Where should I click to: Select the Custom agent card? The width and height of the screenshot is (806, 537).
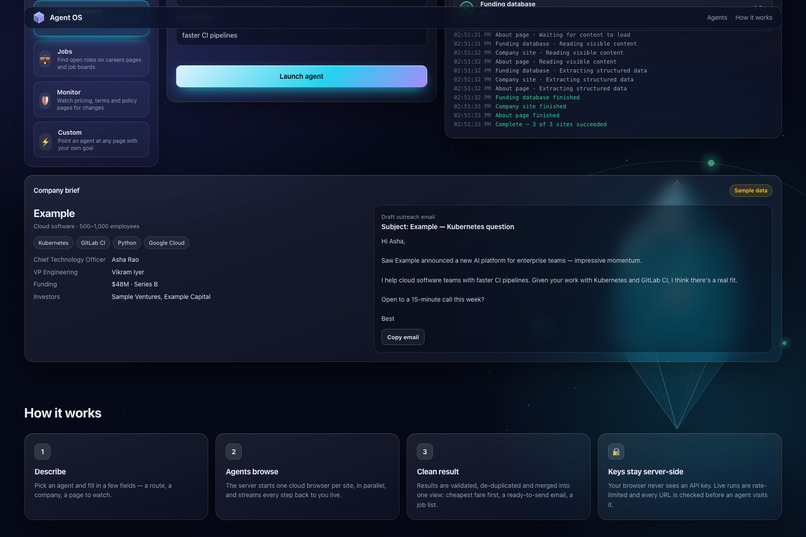tap(91, 140)
